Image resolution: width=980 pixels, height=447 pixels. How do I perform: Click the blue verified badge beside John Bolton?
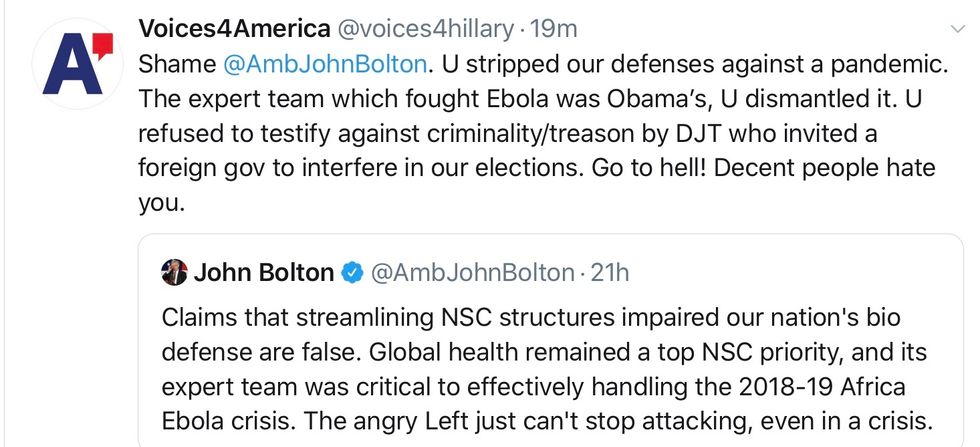point(352,272)
